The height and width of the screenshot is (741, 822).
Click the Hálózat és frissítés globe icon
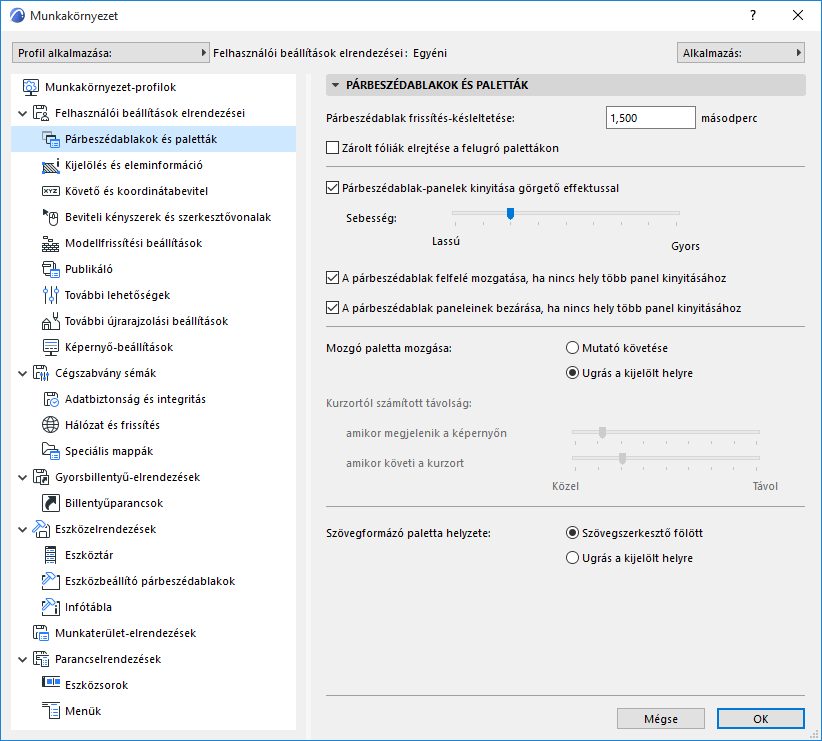52,425
